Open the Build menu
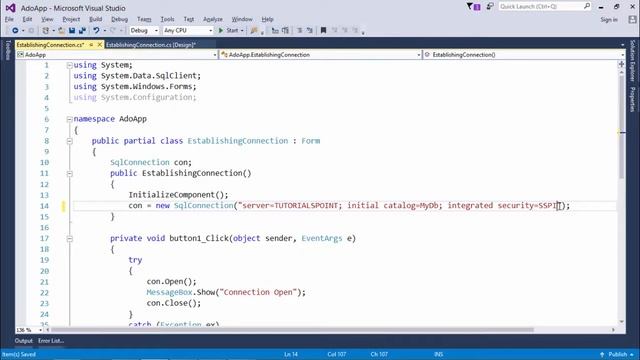The height and width of the screenshot is (360, 640). click(x=96, y=19)
